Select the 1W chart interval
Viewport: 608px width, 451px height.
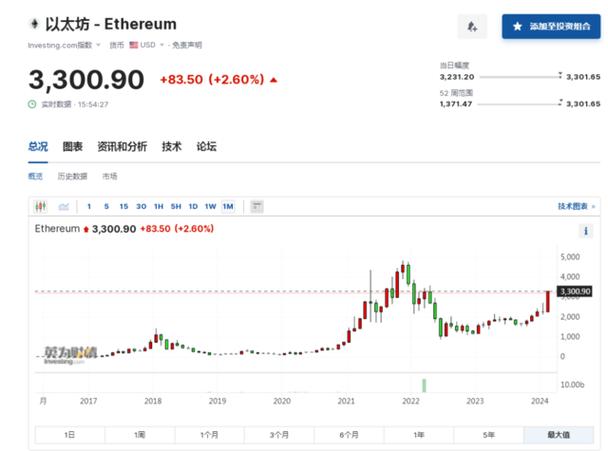(210, 207)
